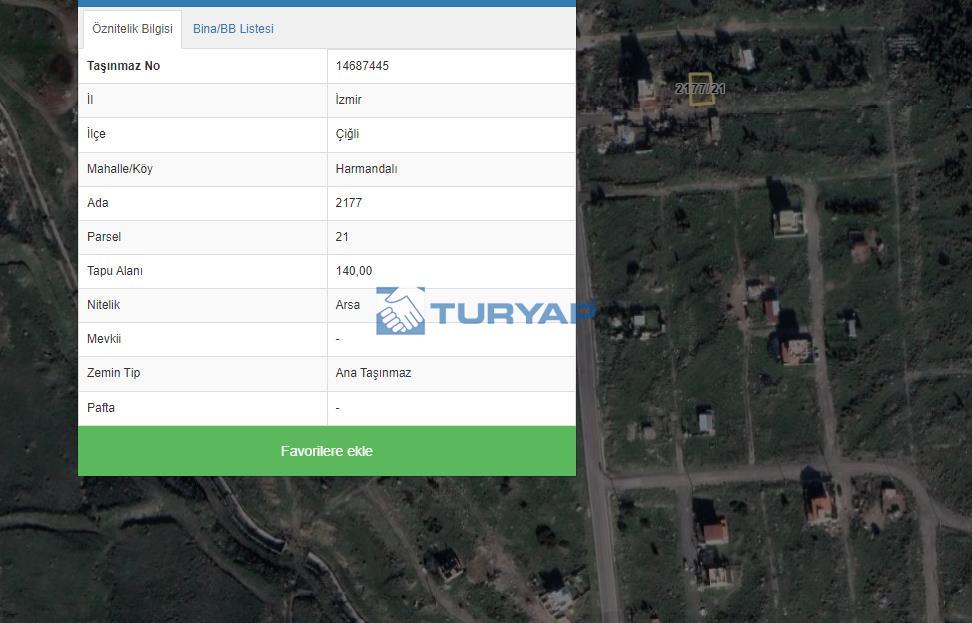Click the Pafta label
This screenshot has width=972, height=623.
(100, 408)
